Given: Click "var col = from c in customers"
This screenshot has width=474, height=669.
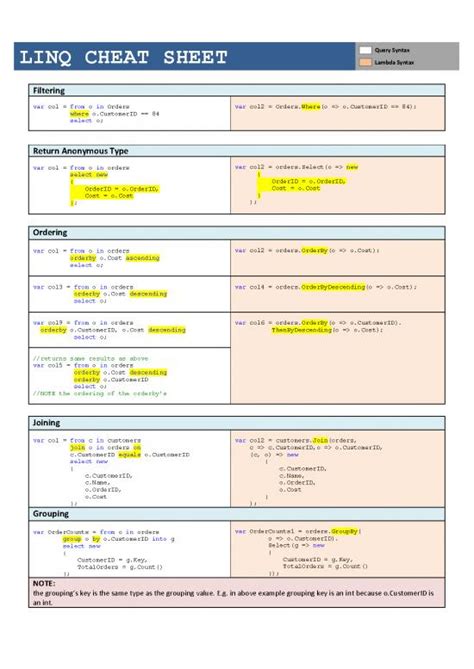Looking at the screenshot, I should coord(87,440).
